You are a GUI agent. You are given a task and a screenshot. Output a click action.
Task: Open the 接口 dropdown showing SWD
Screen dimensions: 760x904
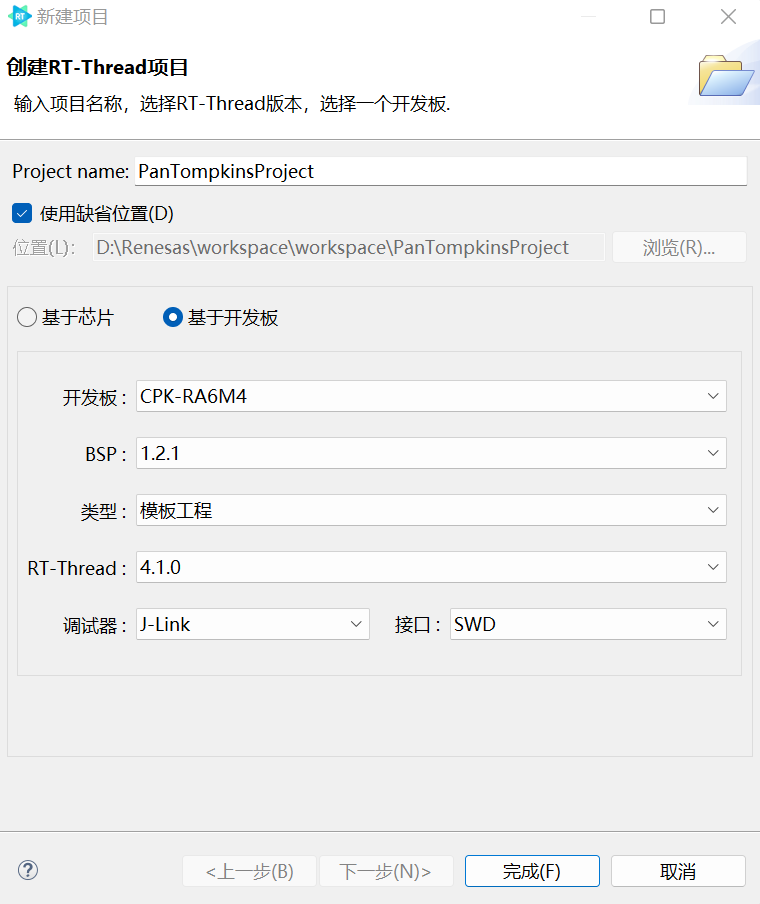[588, 624]
